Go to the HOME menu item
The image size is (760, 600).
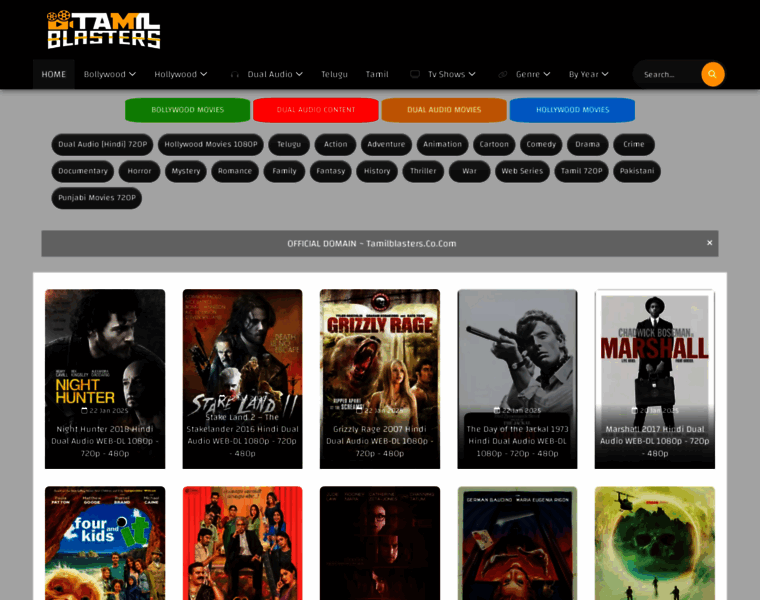click(x=53, y=74)
